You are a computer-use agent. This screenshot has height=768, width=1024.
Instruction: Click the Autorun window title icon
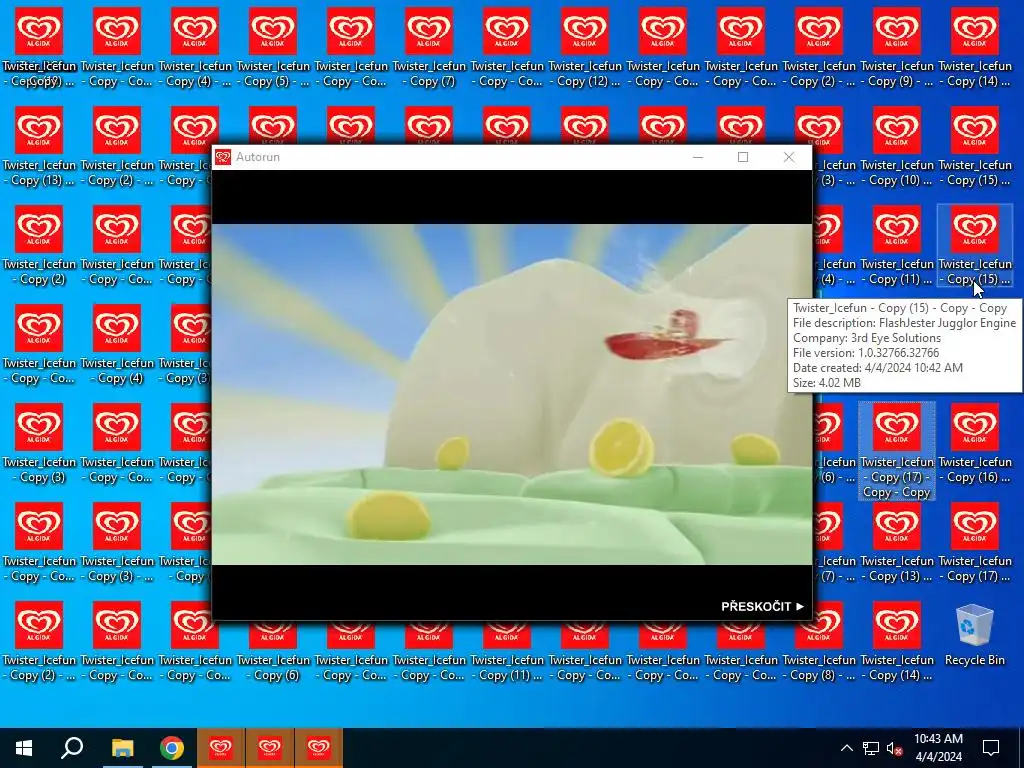click(x=223, y=157)
